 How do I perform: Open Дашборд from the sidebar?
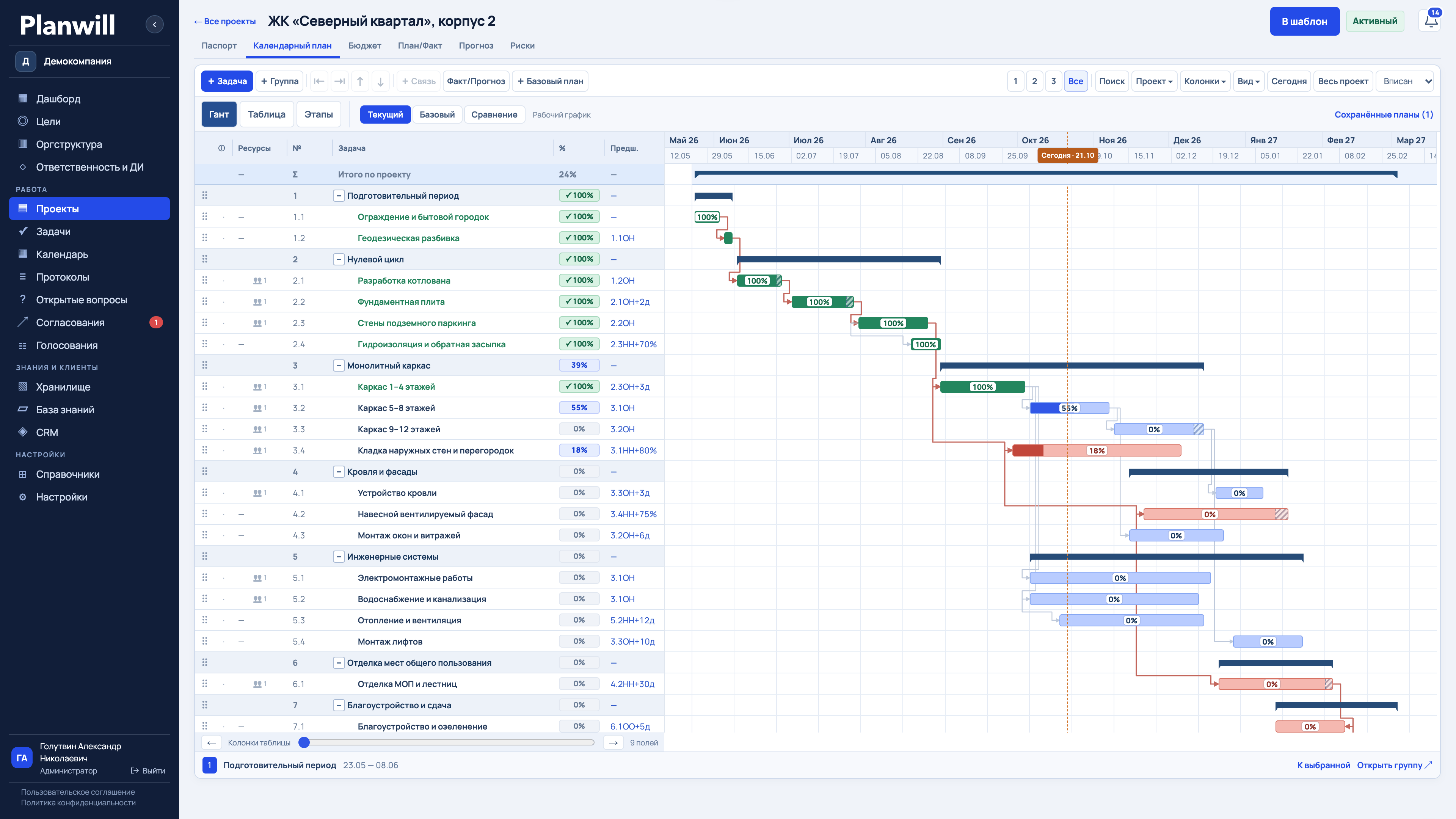[x=89, y=98]
